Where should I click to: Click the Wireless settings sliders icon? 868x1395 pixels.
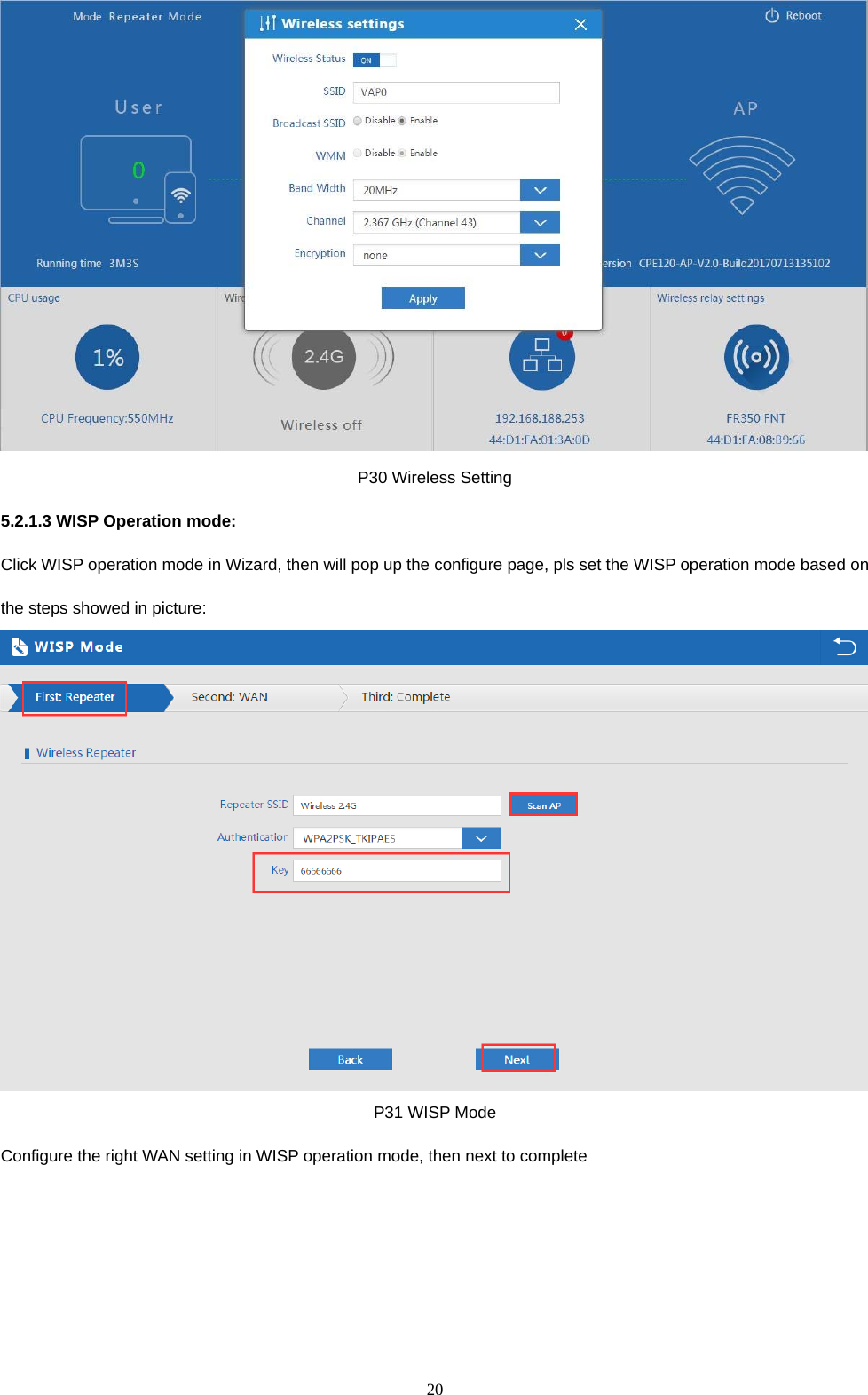point(267,23)
